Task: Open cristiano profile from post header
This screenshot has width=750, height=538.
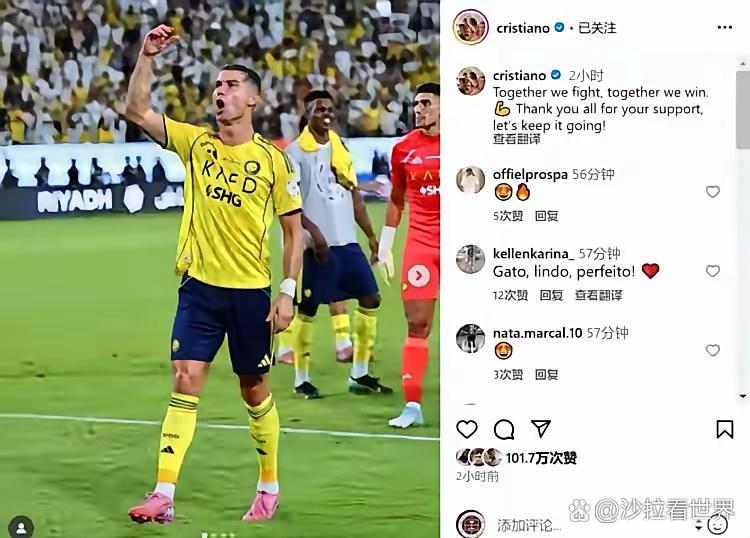Action: coord(523,28)
